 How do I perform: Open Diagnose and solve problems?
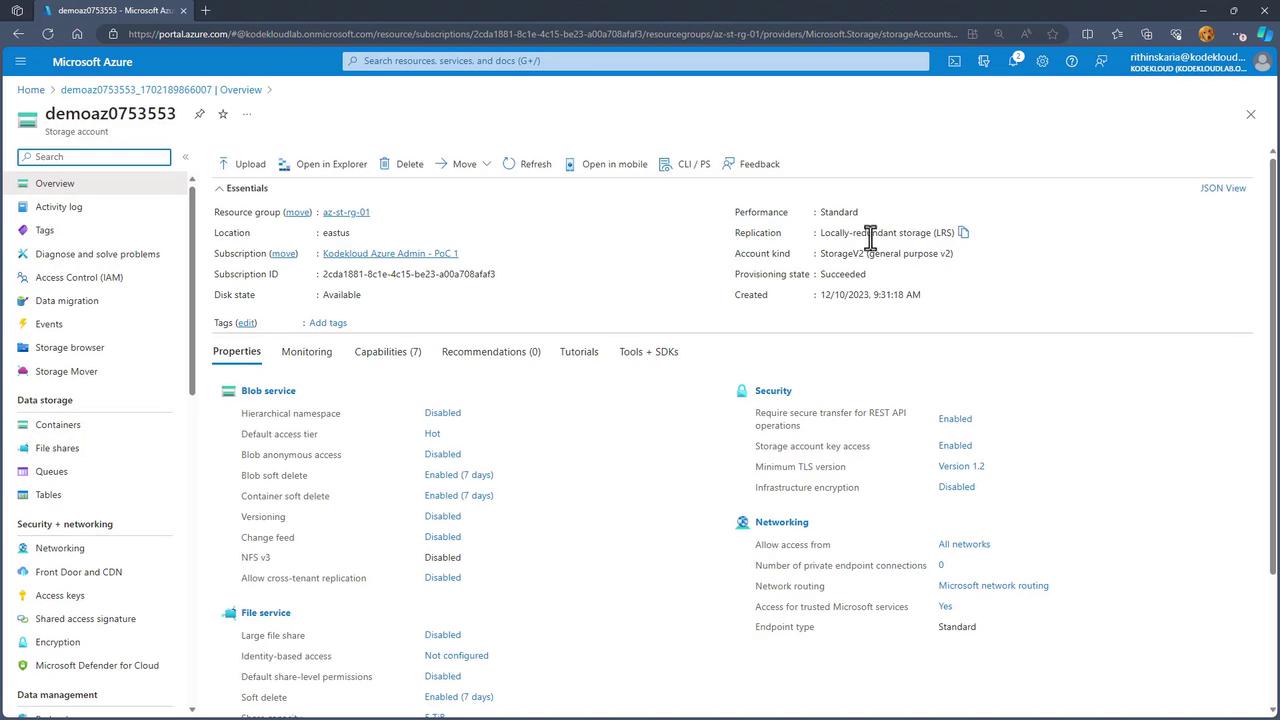pyautogui.click(x=98, y=254)
